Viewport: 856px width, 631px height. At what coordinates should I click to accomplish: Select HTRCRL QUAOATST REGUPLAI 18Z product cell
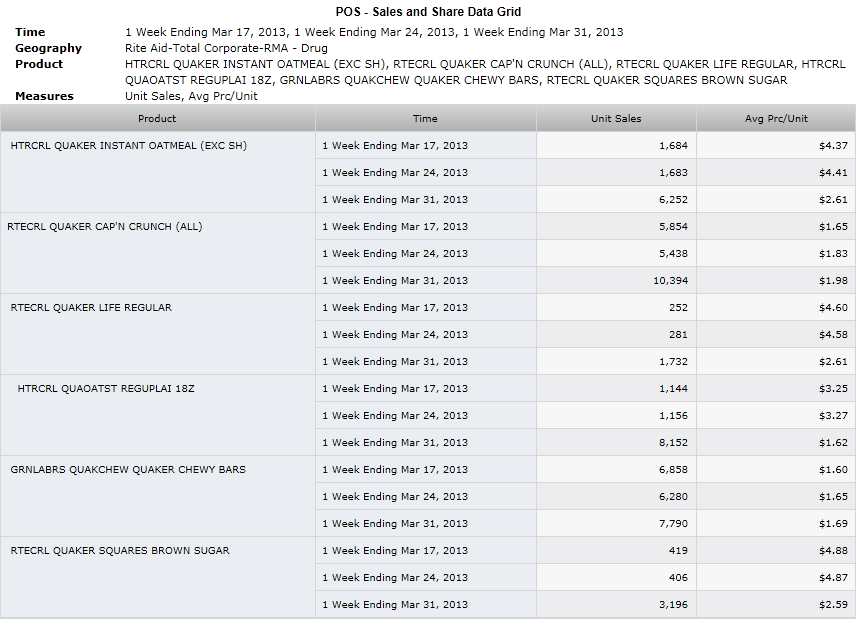[158, 415]
